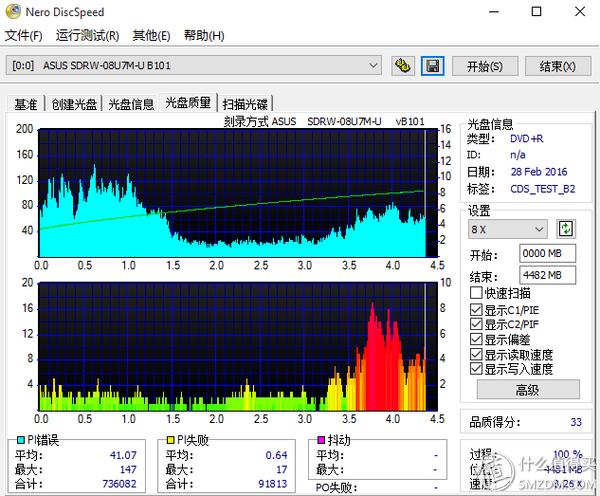Maximize the Nero DiscSpeed window
The height and width of the screenshot is (496, 600).
click(x=536, y=11)
